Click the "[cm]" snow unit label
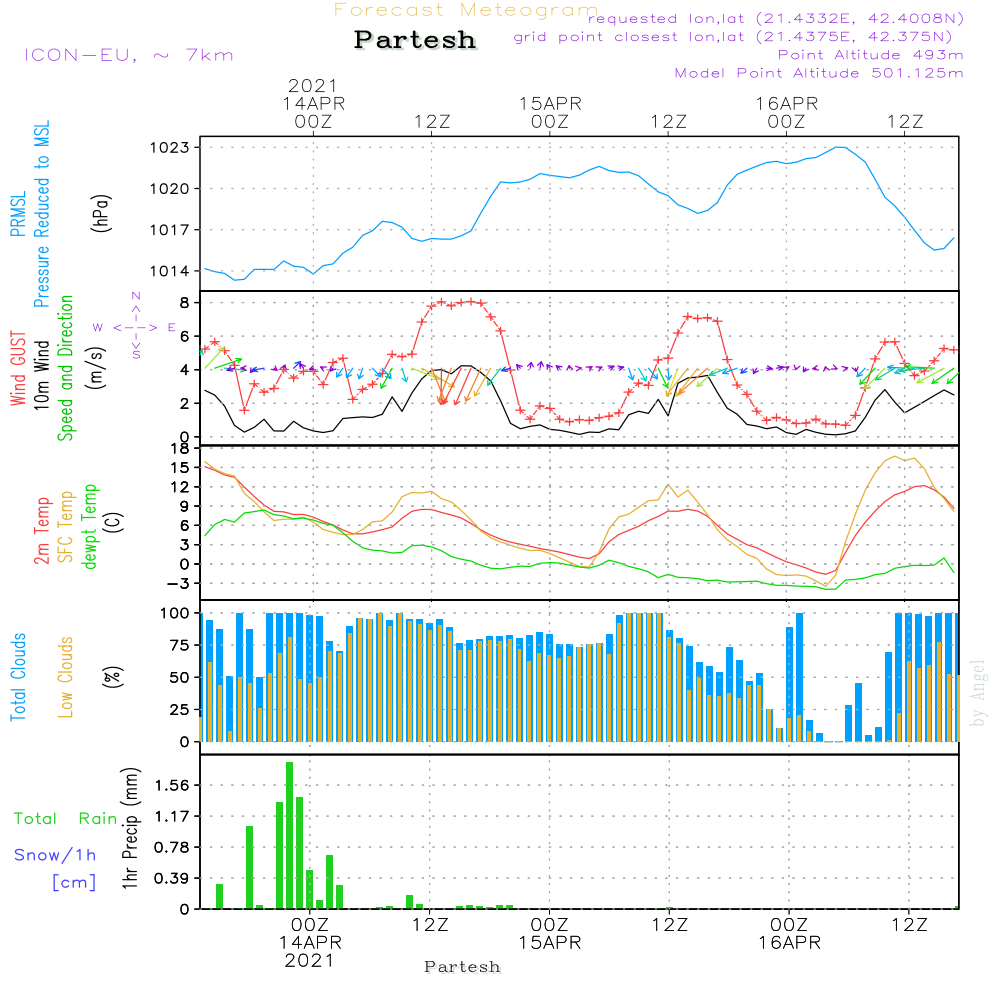This screenshot has width=1000, height=1000. [x=74, y=883]
